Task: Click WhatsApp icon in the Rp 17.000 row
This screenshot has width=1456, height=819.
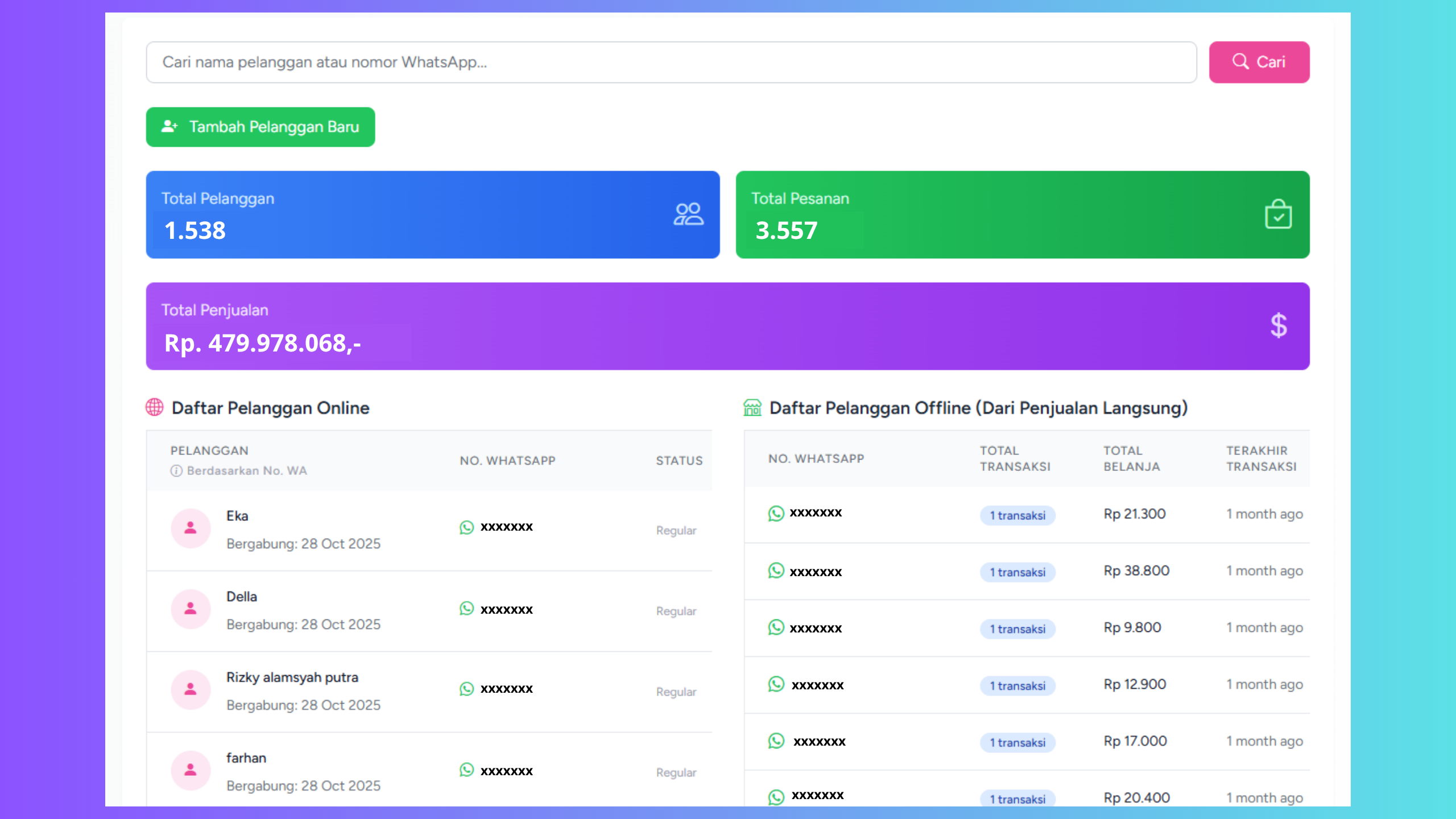Action: (776, 741)
